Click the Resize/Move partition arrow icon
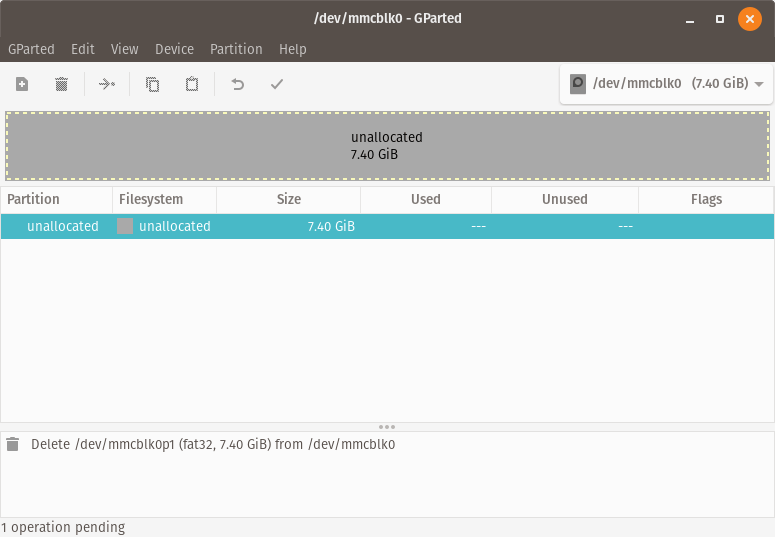Viewport: 775px width, 537px height. [x=107, y=84]
